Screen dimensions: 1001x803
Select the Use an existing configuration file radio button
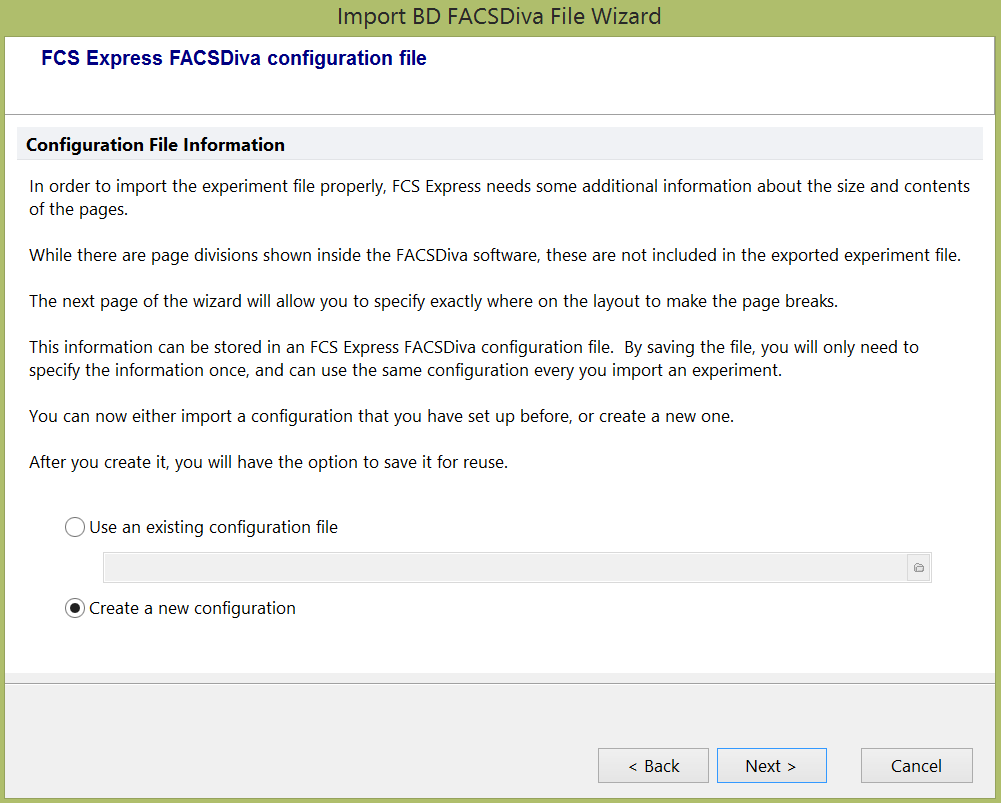(x=75, y=527)
